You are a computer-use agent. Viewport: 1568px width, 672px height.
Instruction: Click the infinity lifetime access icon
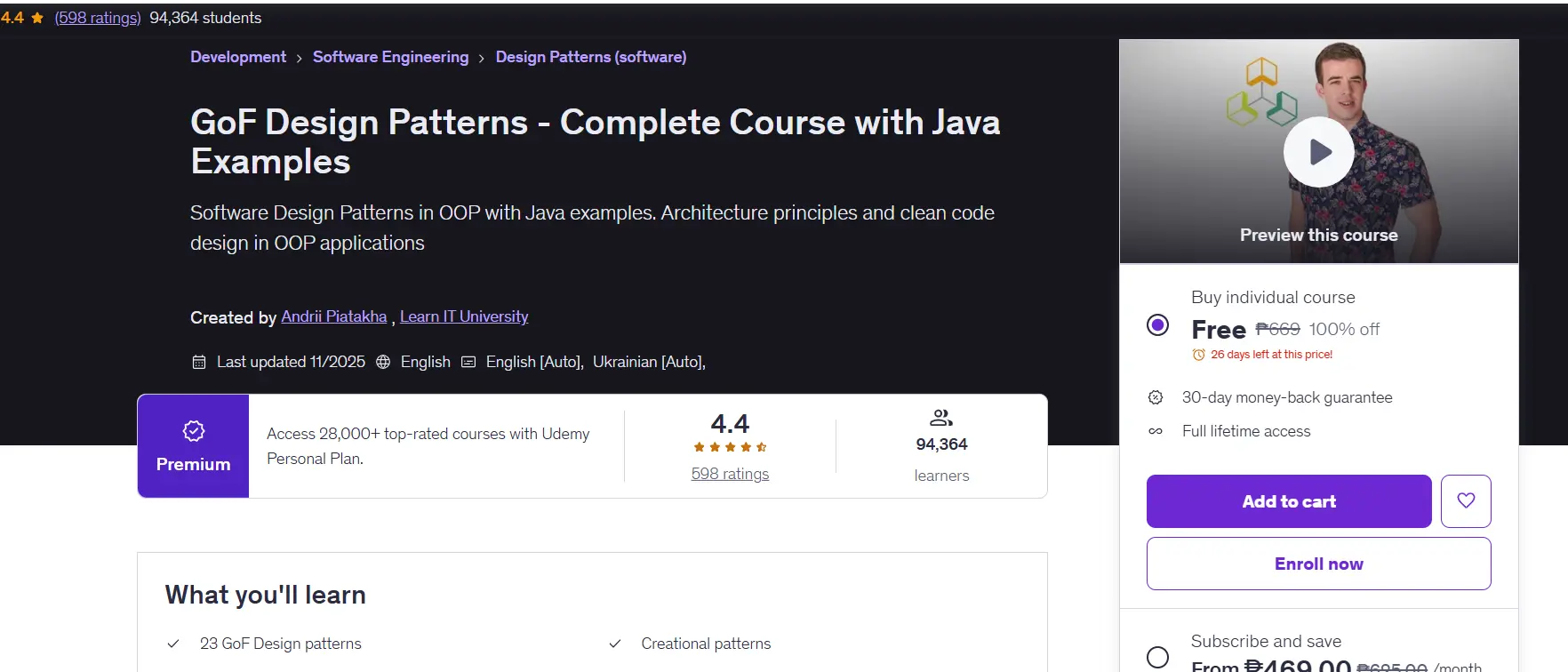1156,431
